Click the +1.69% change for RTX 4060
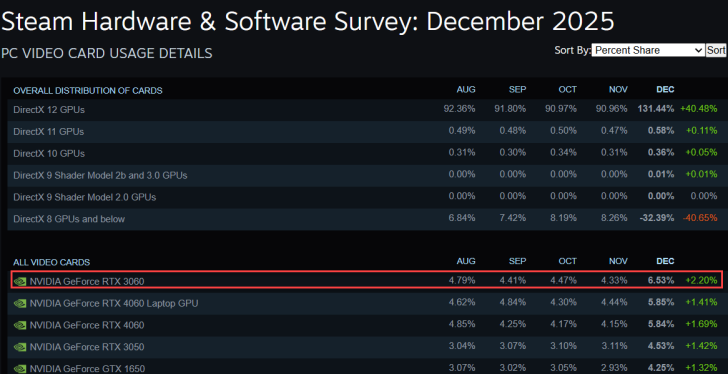Screen dimensions: 728x374 pyautogui.click(x=702, y=324)
